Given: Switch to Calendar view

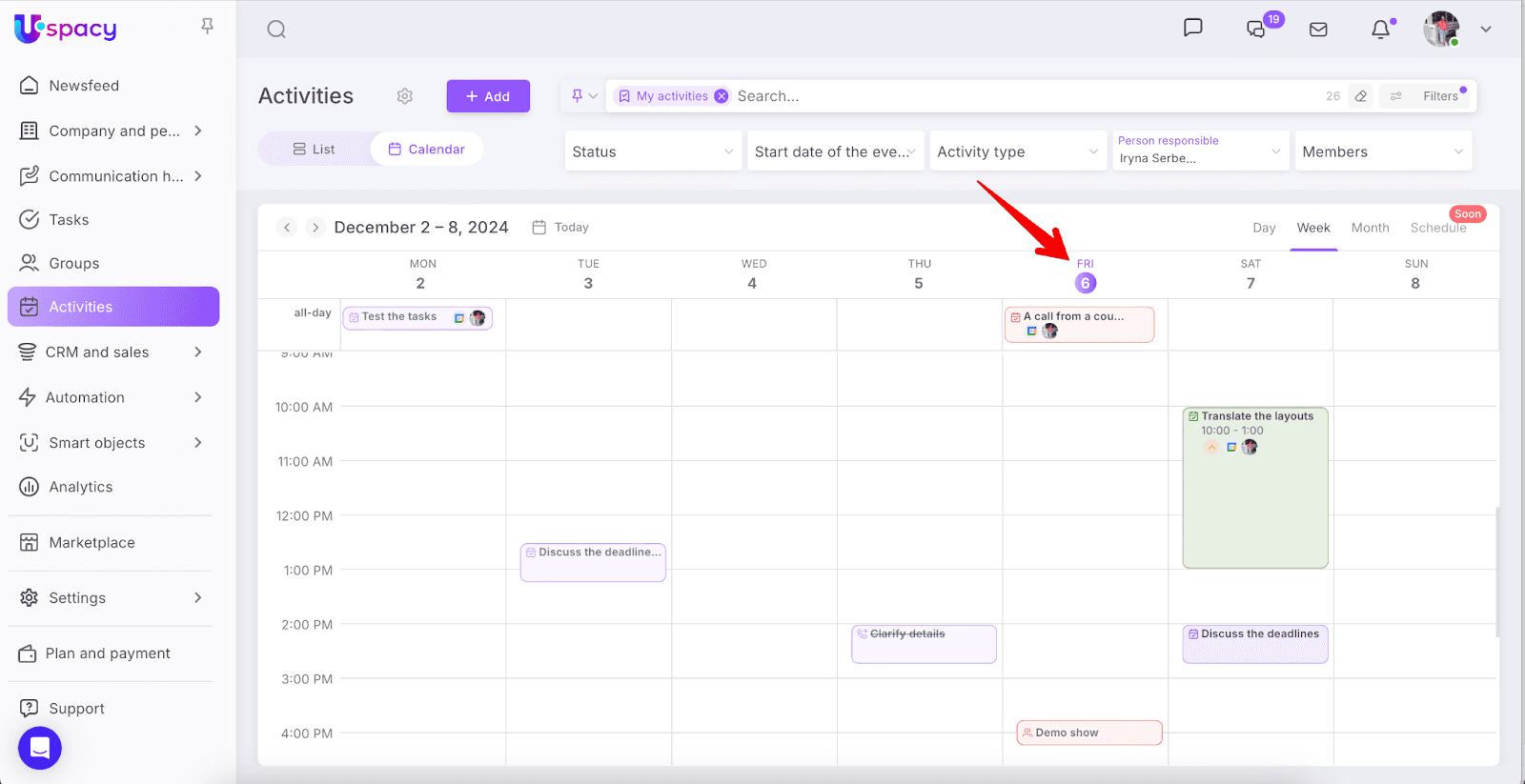Looking at the screenshot, I should [x=427, y=150].
